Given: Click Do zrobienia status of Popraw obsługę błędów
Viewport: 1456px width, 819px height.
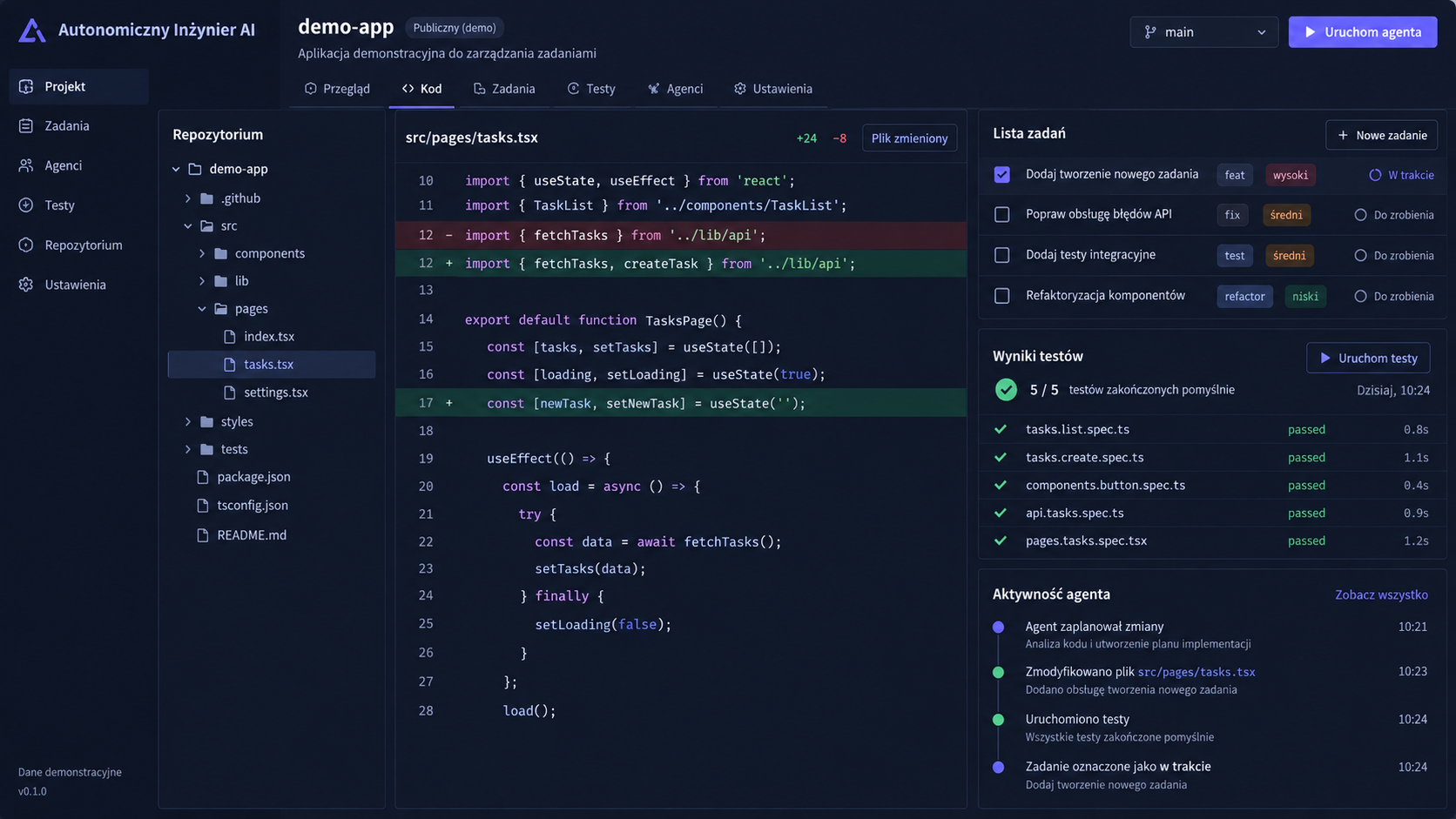Looking at the screenshot, I should point(1394,215).
